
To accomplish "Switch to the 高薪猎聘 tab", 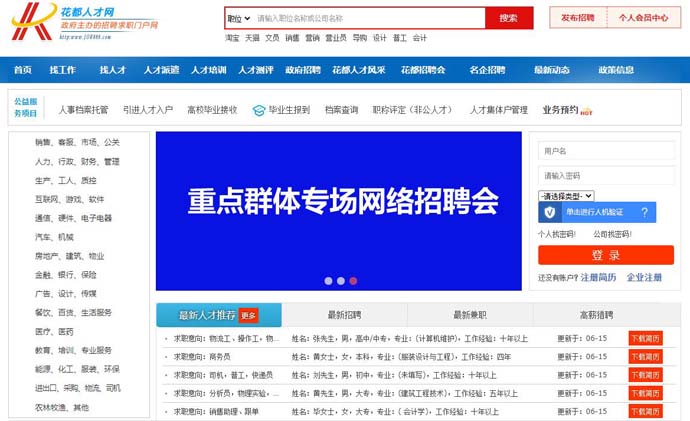I will pos(596,315).
